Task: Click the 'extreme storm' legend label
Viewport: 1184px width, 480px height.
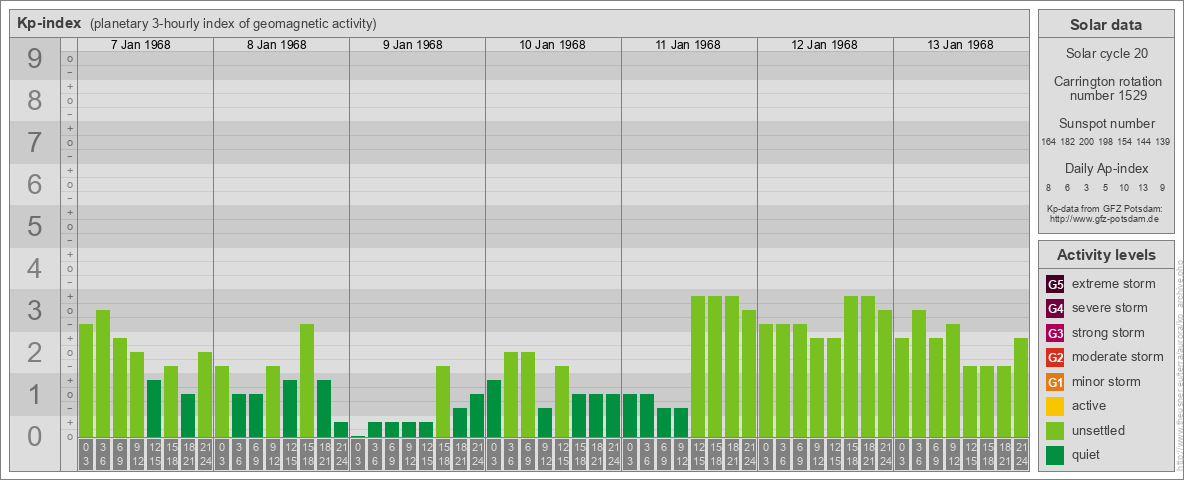Action: pos(1114,284)
